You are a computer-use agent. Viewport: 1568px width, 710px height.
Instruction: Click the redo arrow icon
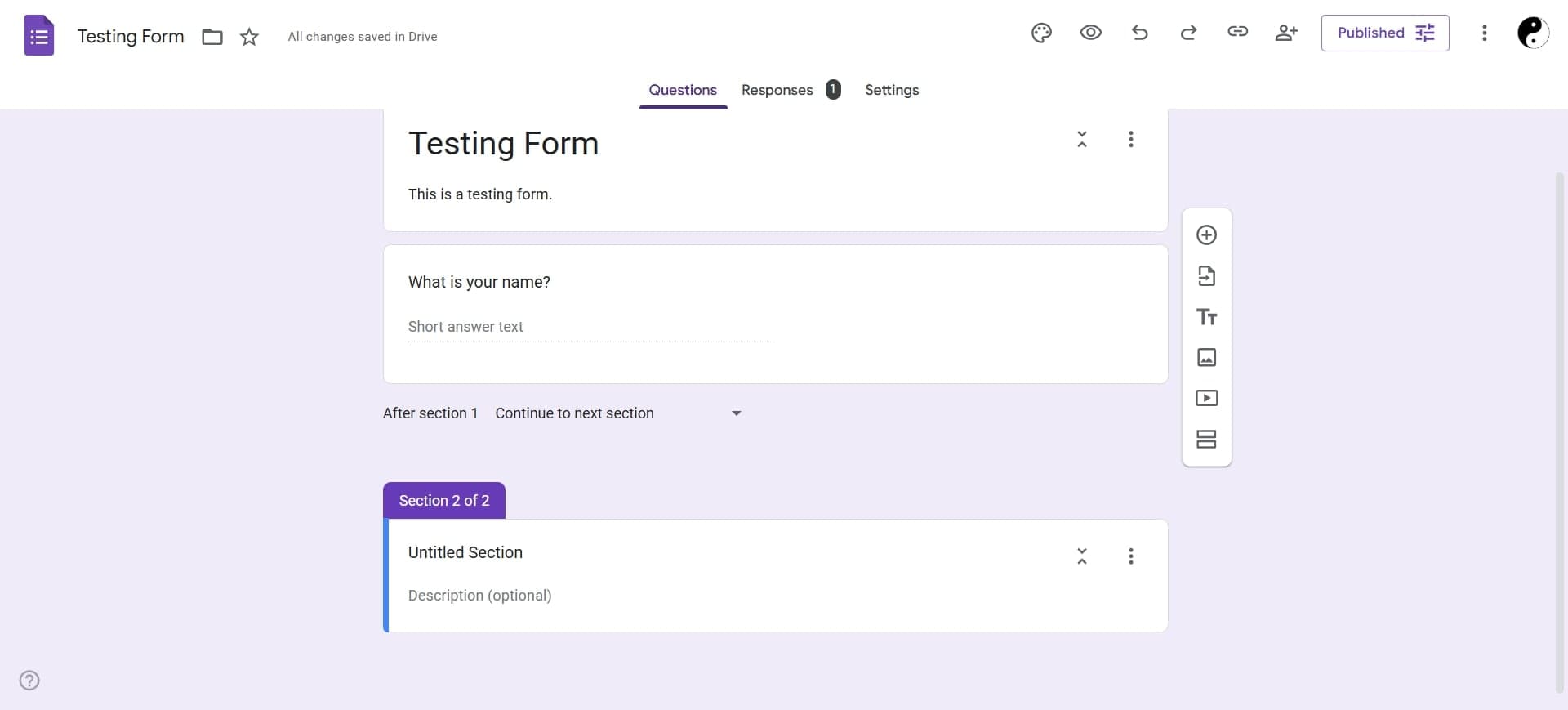pyautogui.click(x=1188, y=33)
